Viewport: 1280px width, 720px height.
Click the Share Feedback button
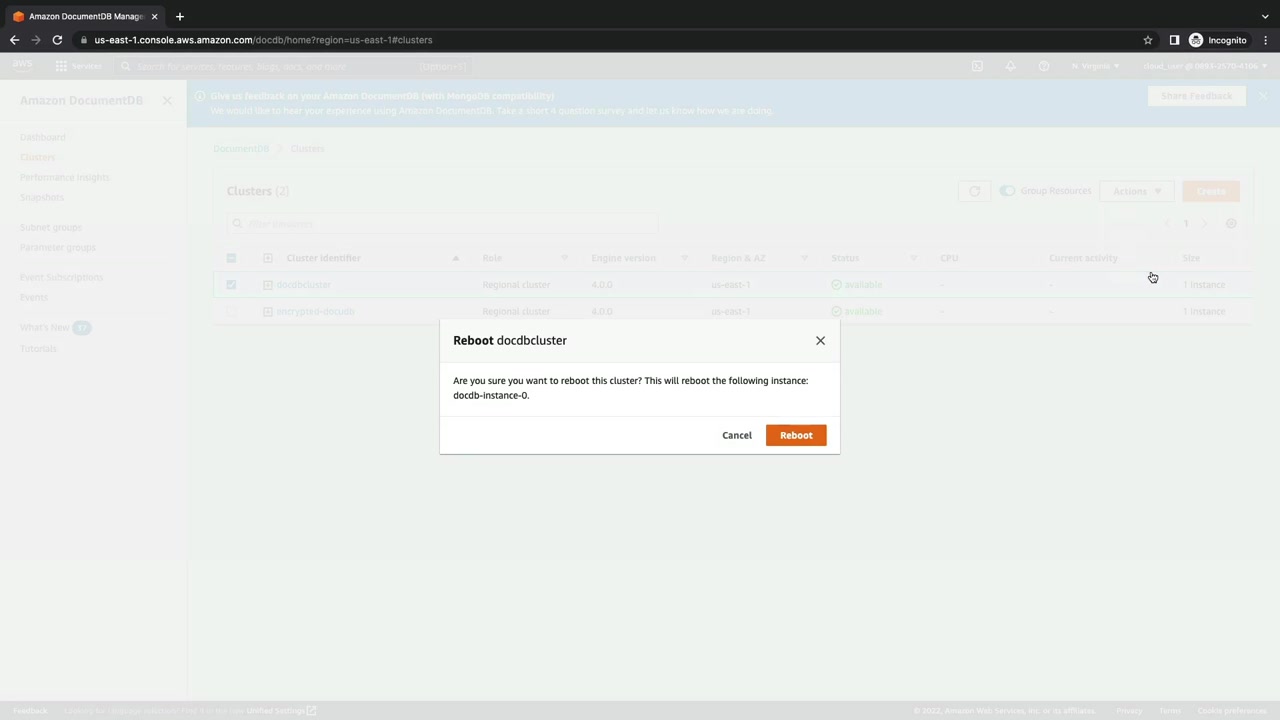point(1196,96)
